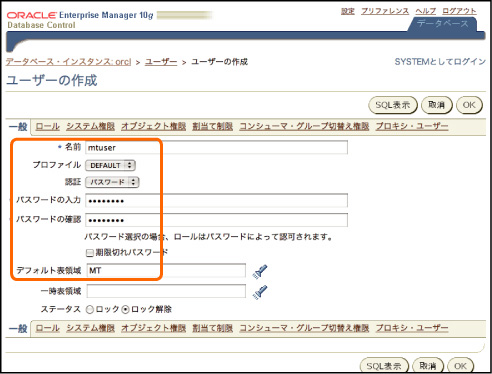
Task: Select the top 一般 tab
Action: click(18, 127)
